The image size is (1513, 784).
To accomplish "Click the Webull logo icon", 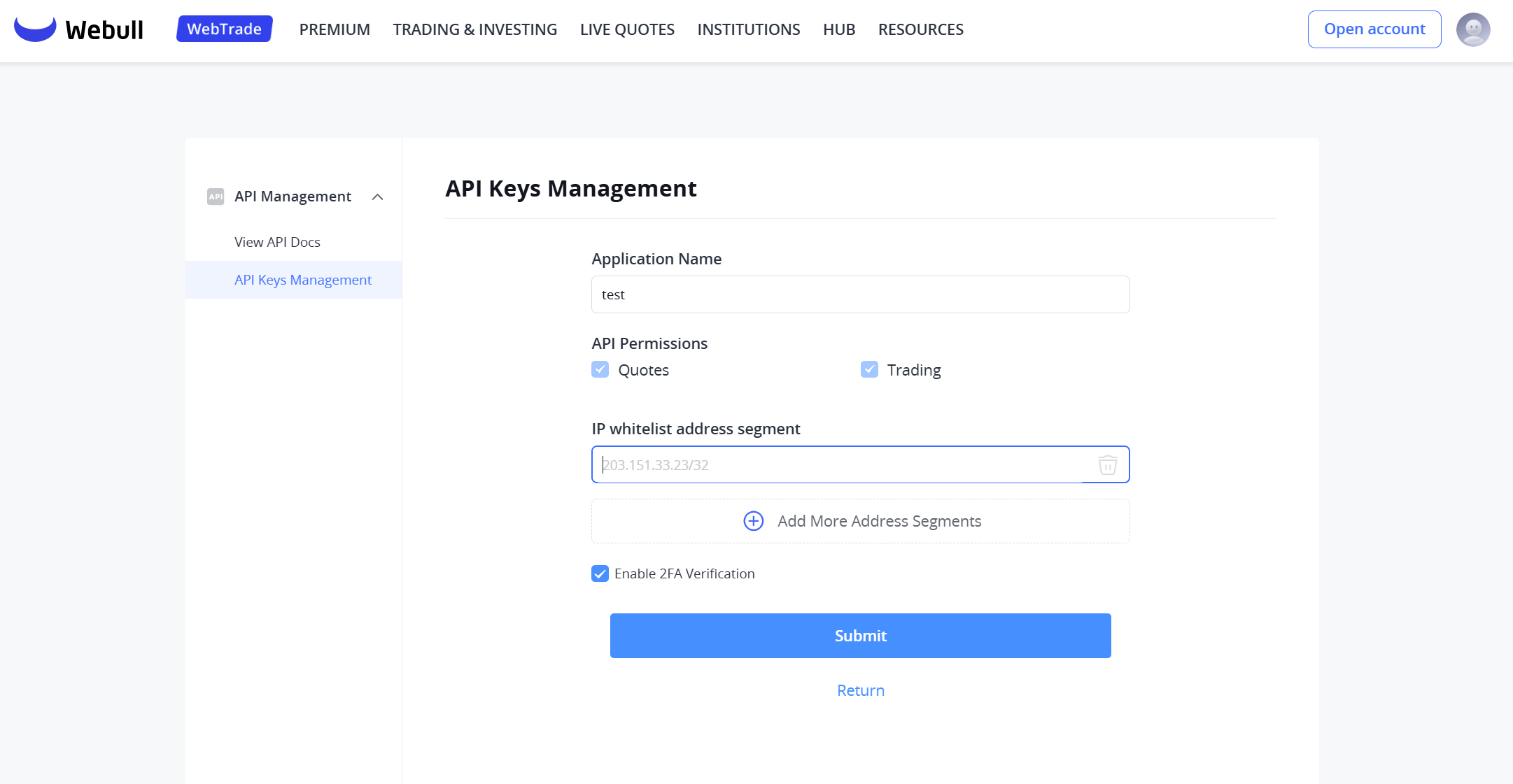I will [35, 29].
